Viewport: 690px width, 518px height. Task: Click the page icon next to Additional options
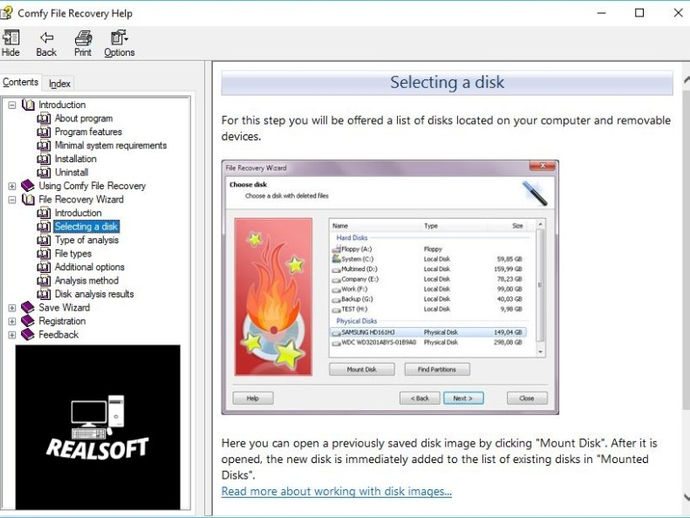44,267
